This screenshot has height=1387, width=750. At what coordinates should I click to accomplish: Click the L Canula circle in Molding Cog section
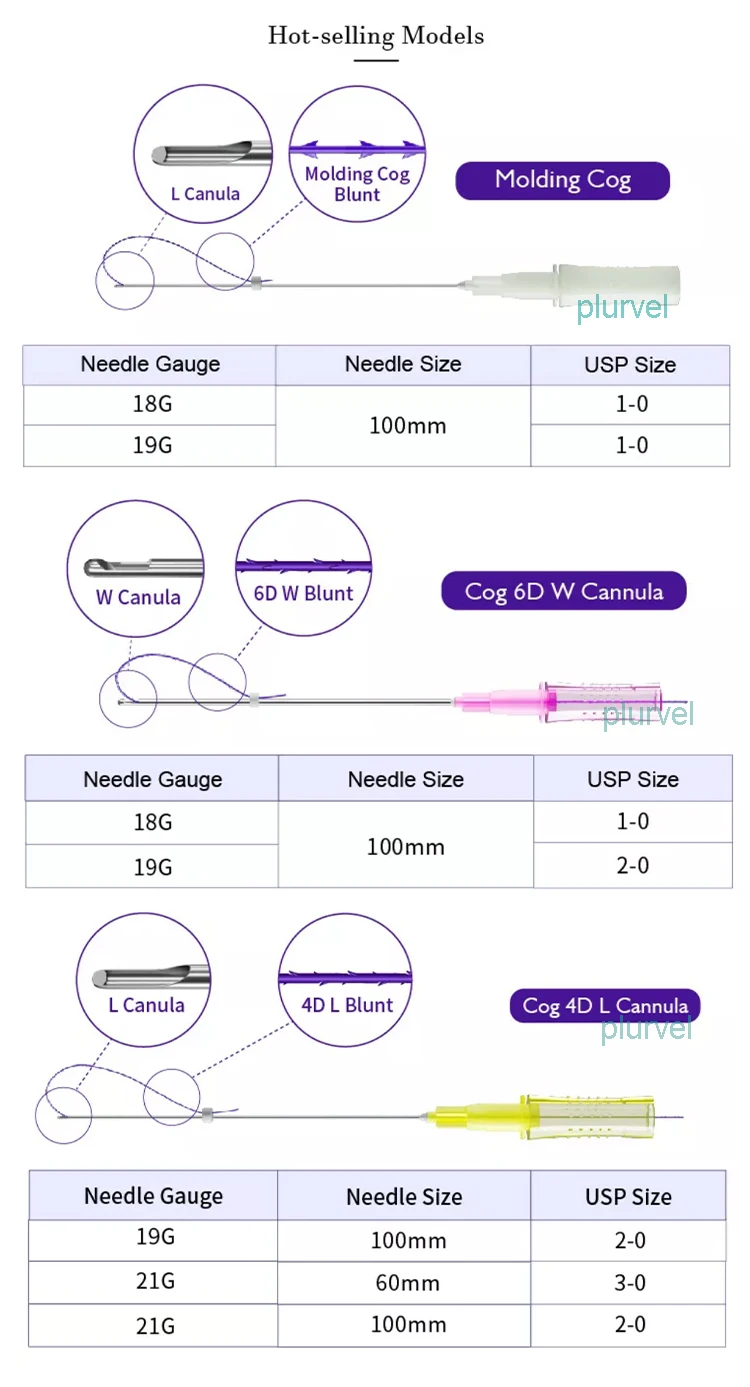click(204, 152)
